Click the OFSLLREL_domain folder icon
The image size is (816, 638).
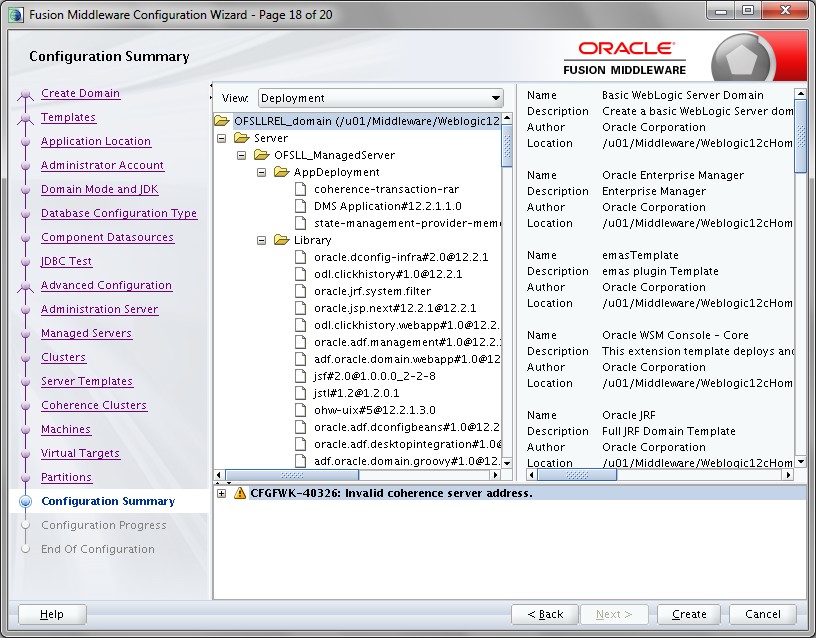(x=222, y=121)
